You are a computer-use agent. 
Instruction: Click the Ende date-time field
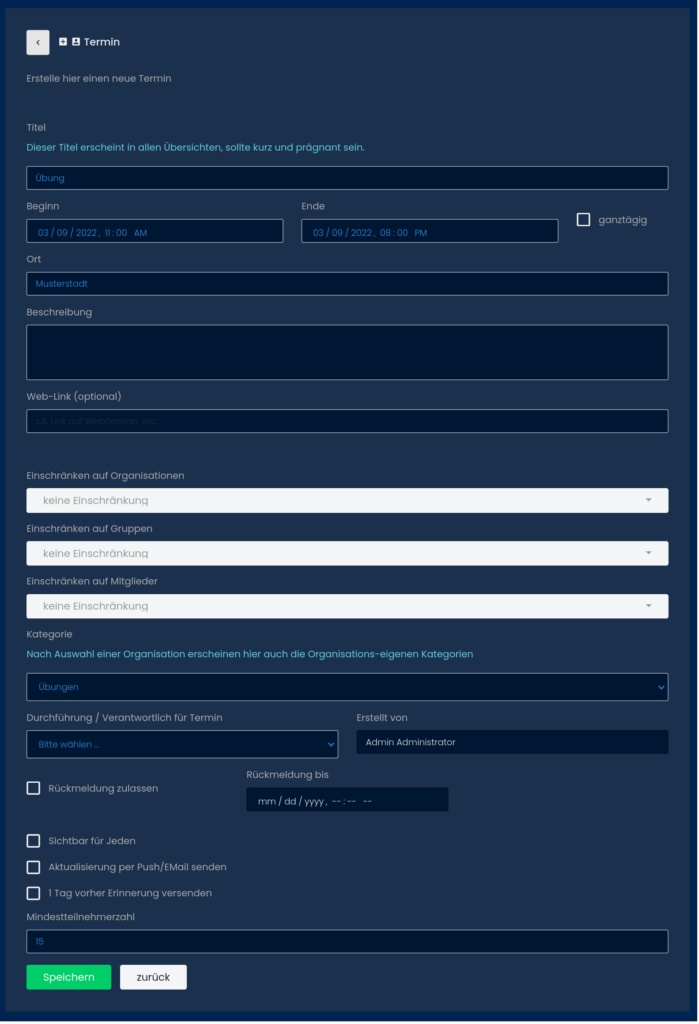click(429, 232)
